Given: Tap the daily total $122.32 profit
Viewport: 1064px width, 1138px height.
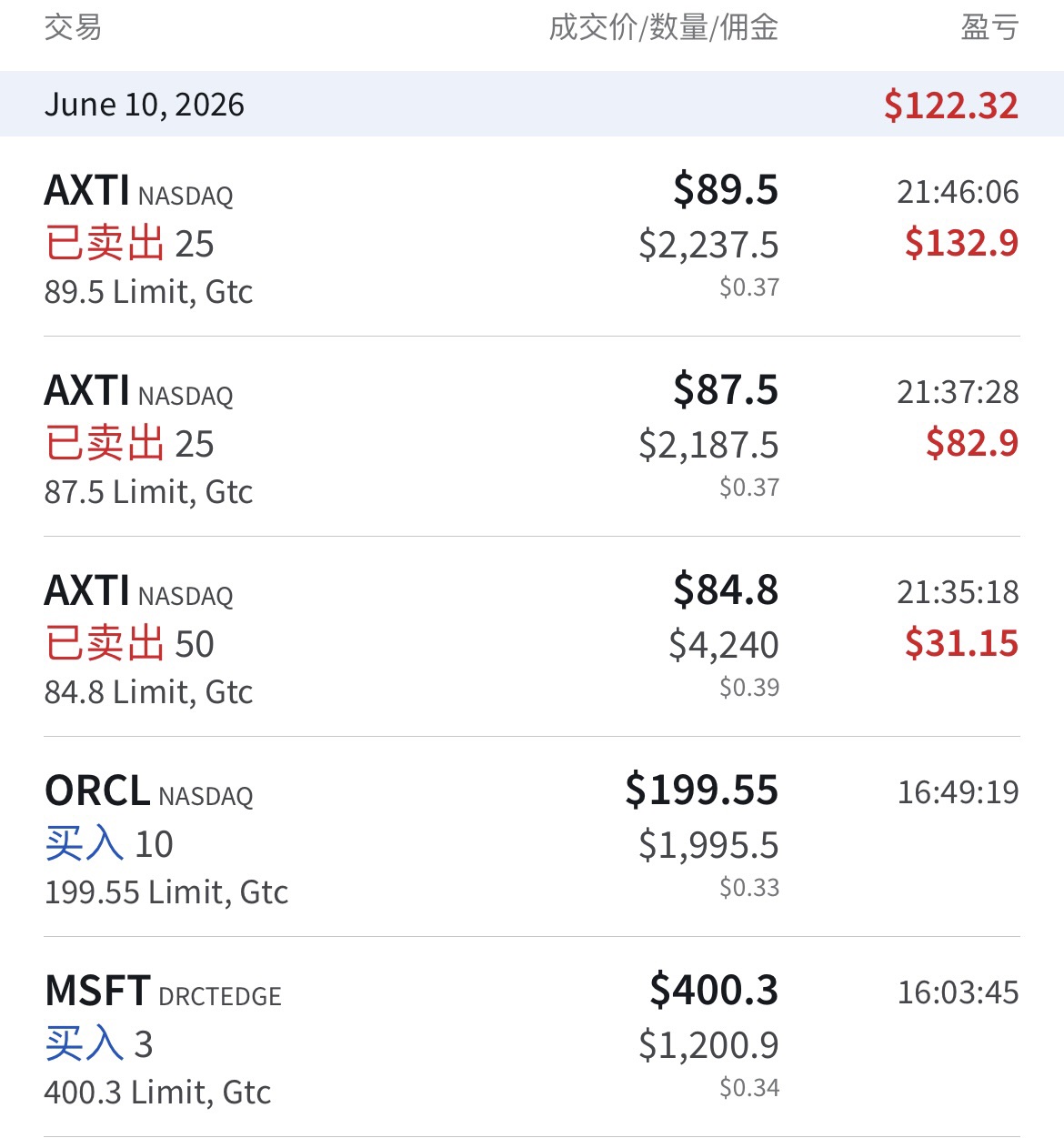Looking at the screenshot, I should (x=951, y=106).
